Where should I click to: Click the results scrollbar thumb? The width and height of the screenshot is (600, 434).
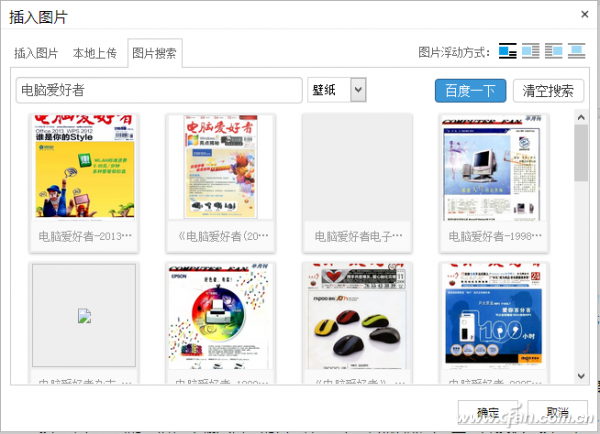(x=581, y=153)
